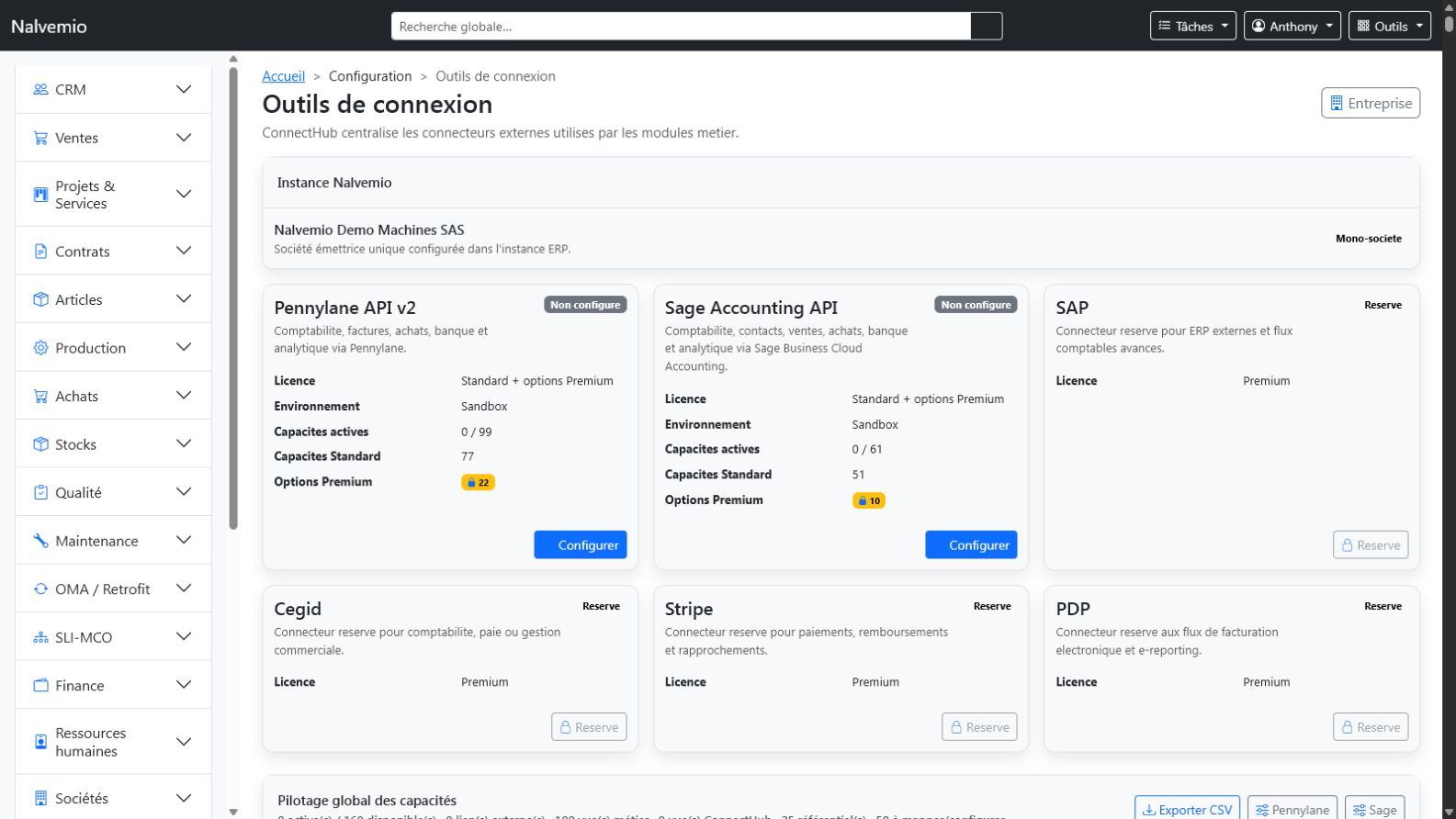Click the Exporter CSV button

click(1187, 809)
